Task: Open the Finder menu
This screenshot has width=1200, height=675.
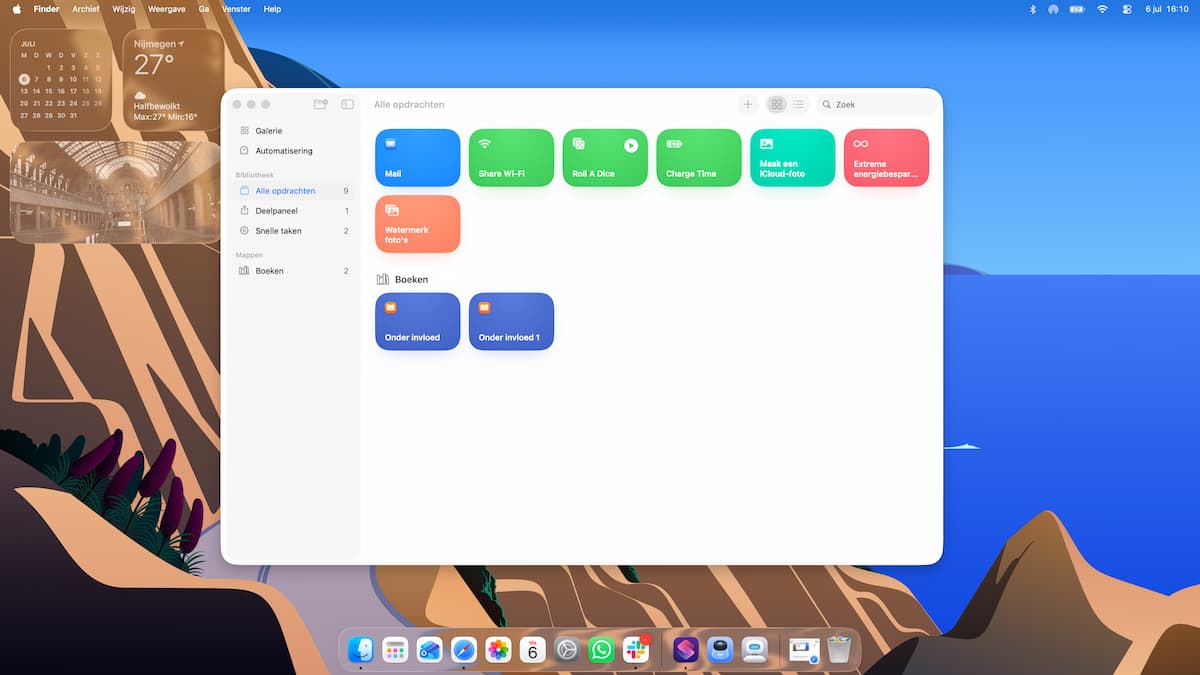Action: tap(46, 9)
